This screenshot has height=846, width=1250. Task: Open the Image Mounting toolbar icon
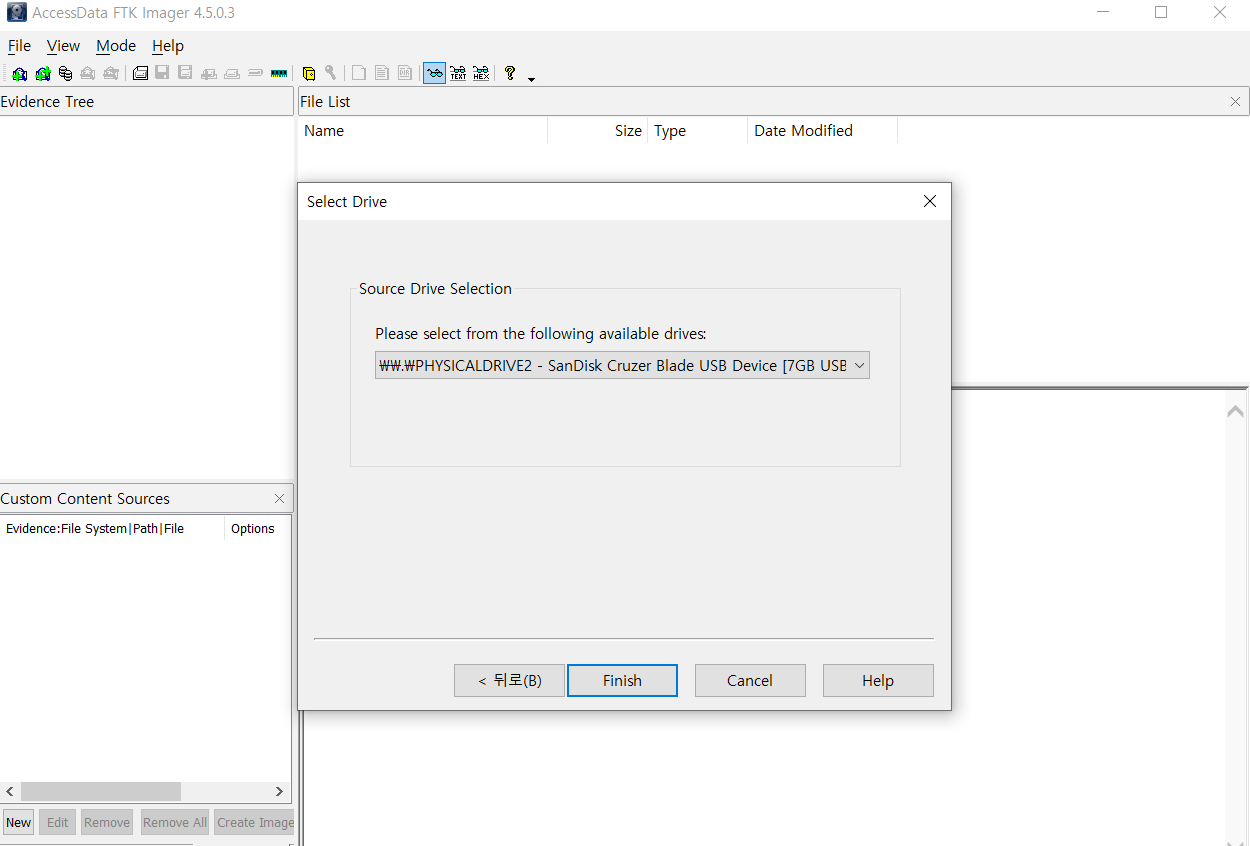click(x=65, y=73)
